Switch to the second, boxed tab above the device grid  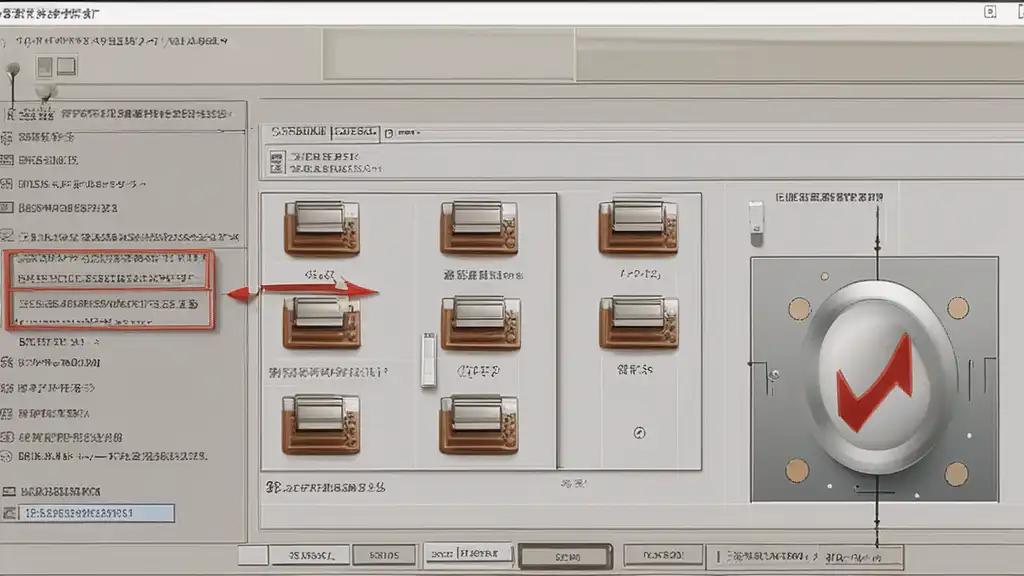click(355, 132)
